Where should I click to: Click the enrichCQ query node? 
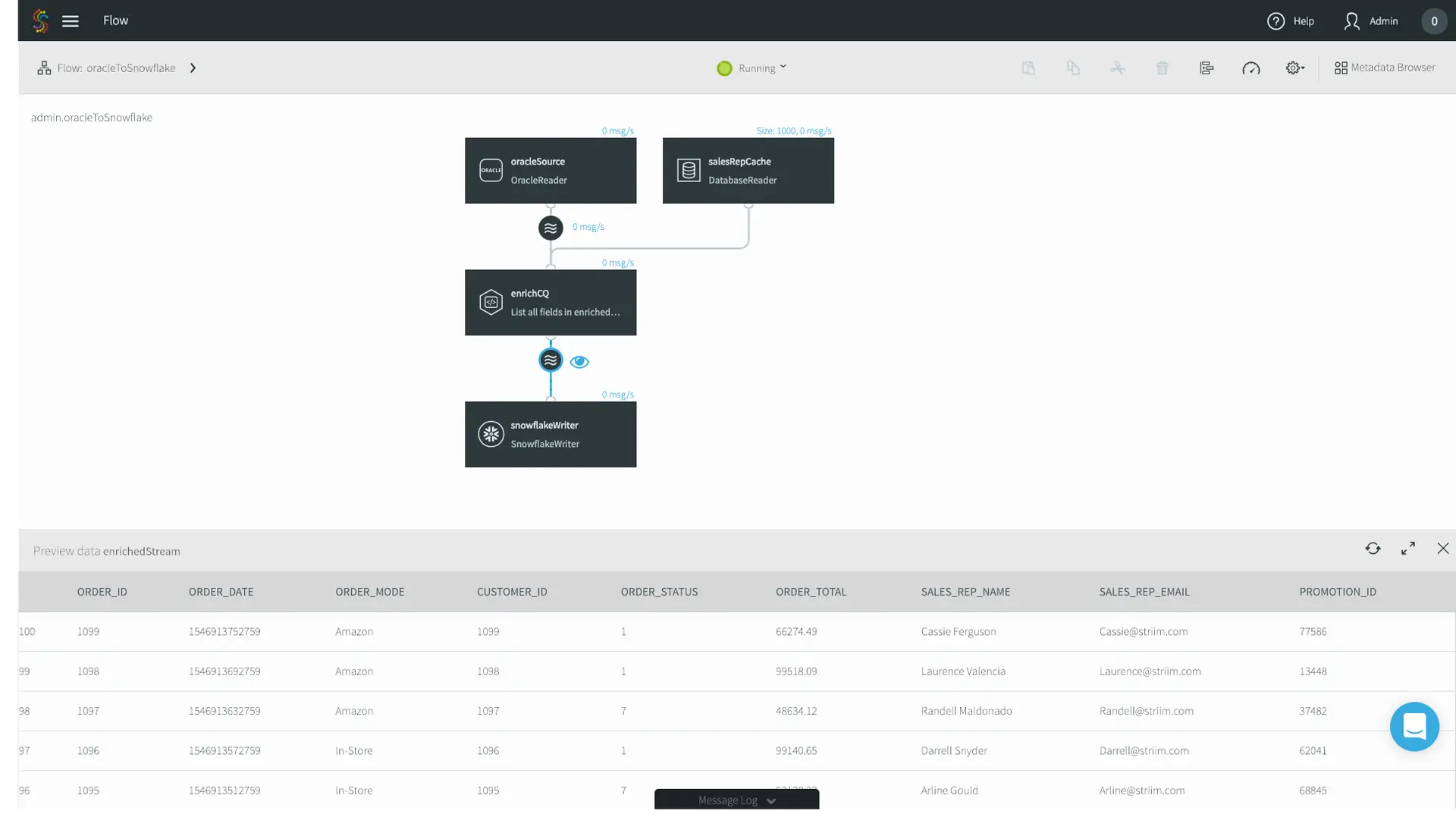[551, 303]
